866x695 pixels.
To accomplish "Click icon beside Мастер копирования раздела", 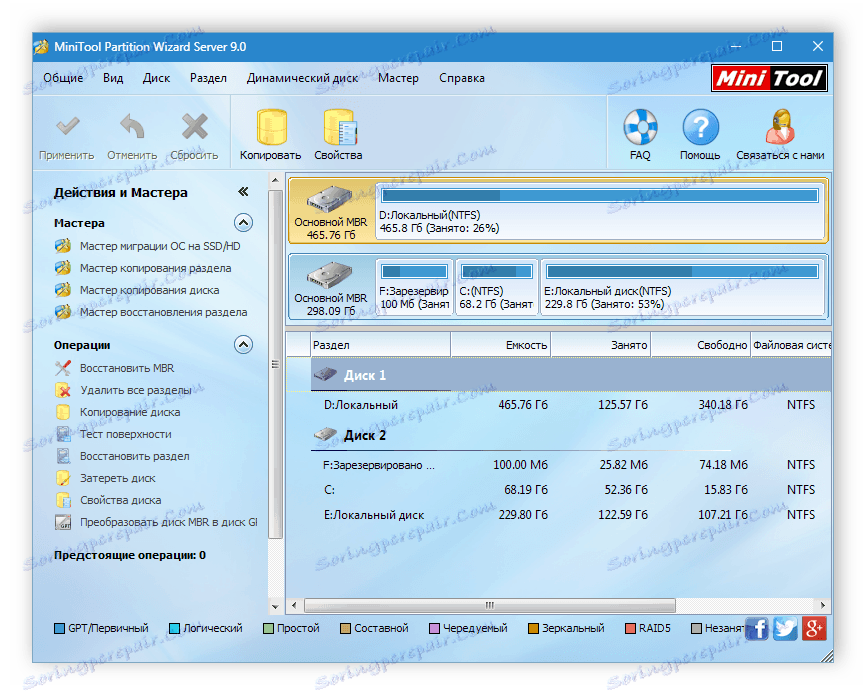I will (x=63, y=268).
